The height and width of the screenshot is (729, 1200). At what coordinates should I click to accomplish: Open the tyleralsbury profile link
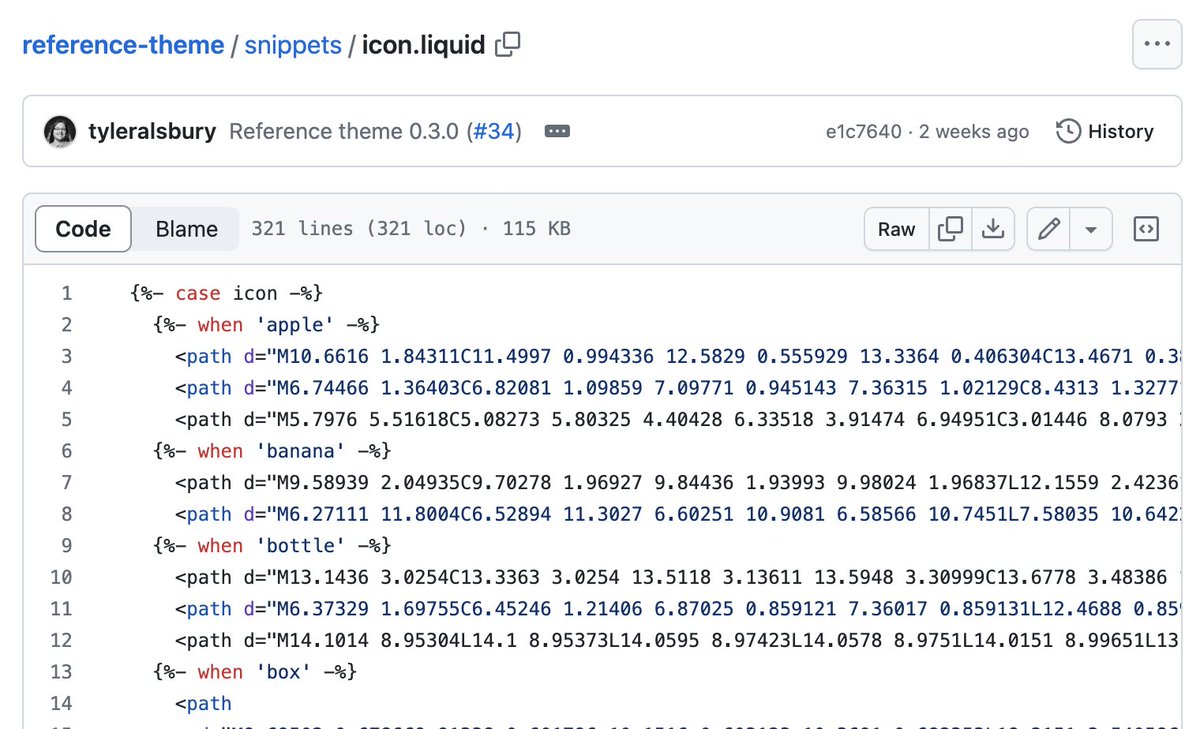tap(152, 131)
